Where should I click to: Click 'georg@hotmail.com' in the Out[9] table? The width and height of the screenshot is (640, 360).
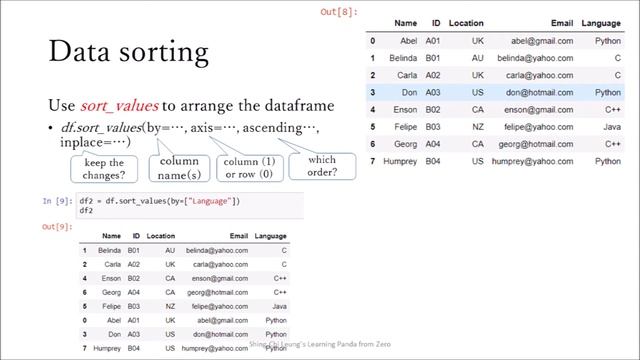coord(218,292)
